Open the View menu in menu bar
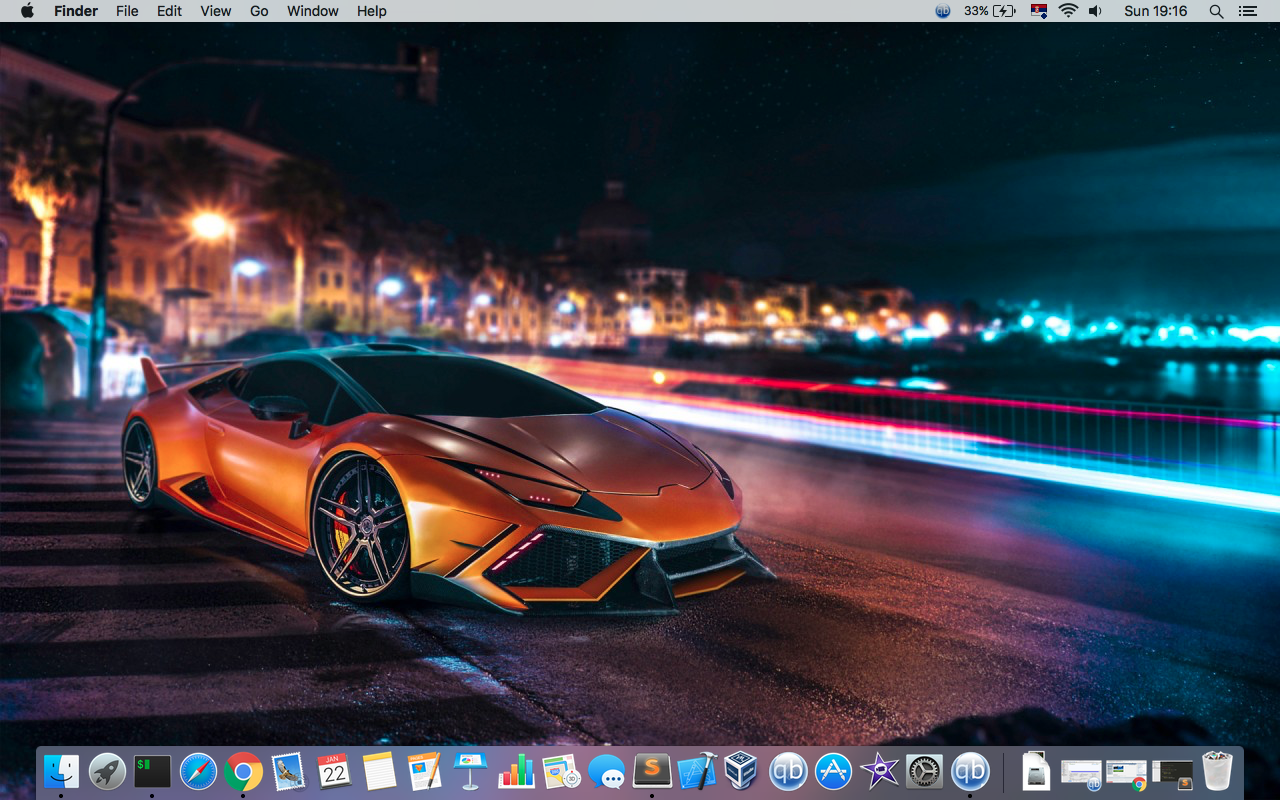 pos(215,11)
